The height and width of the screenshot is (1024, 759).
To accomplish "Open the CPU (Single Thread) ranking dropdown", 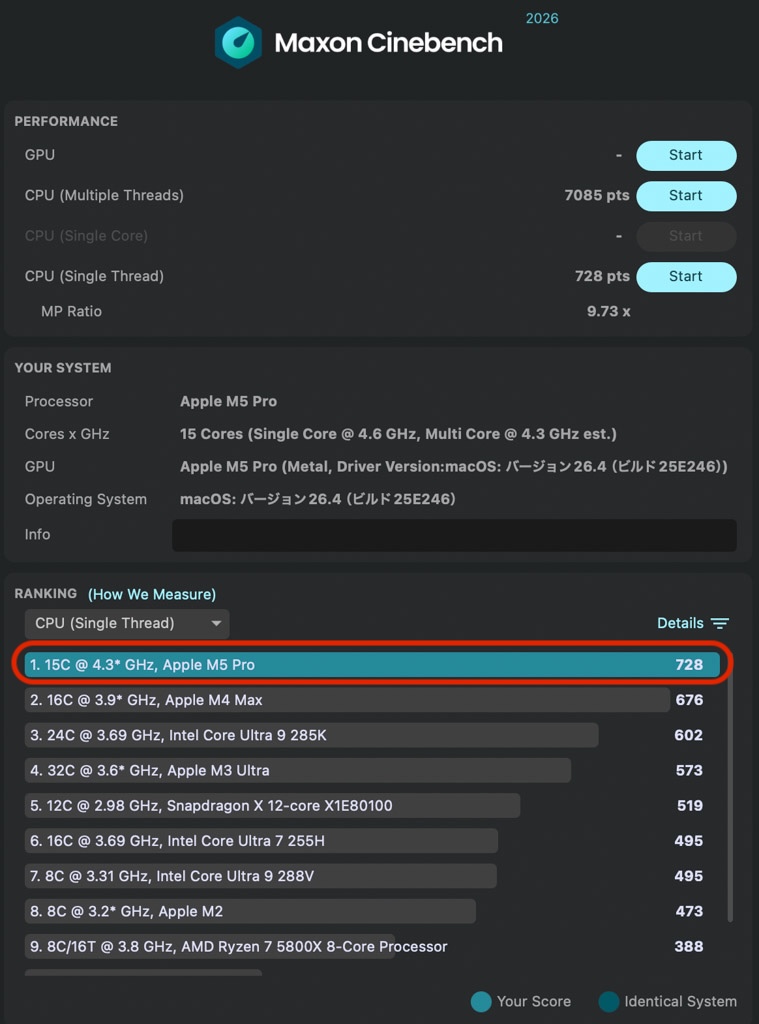I will tap(127, 624).
